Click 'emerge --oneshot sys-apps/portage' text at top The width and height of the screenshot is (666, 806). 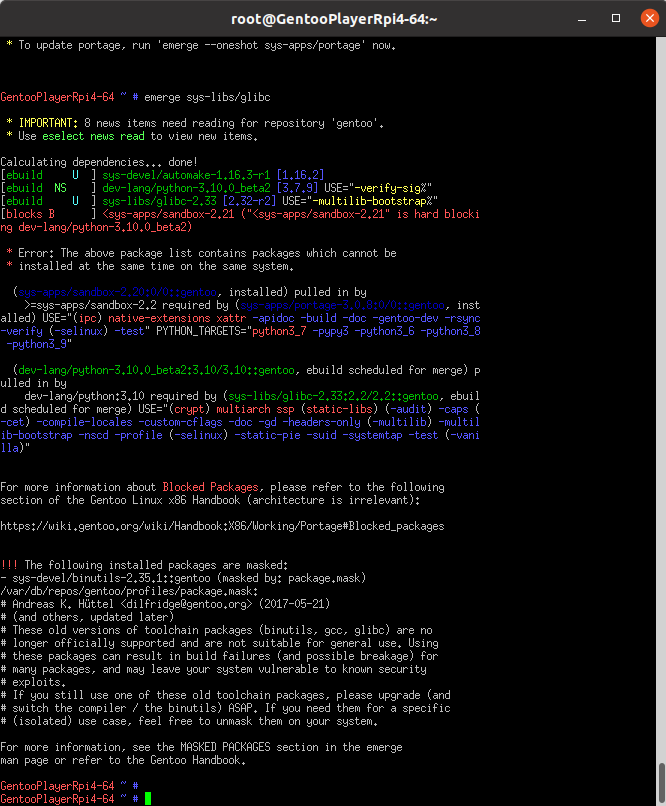(261, 45)
